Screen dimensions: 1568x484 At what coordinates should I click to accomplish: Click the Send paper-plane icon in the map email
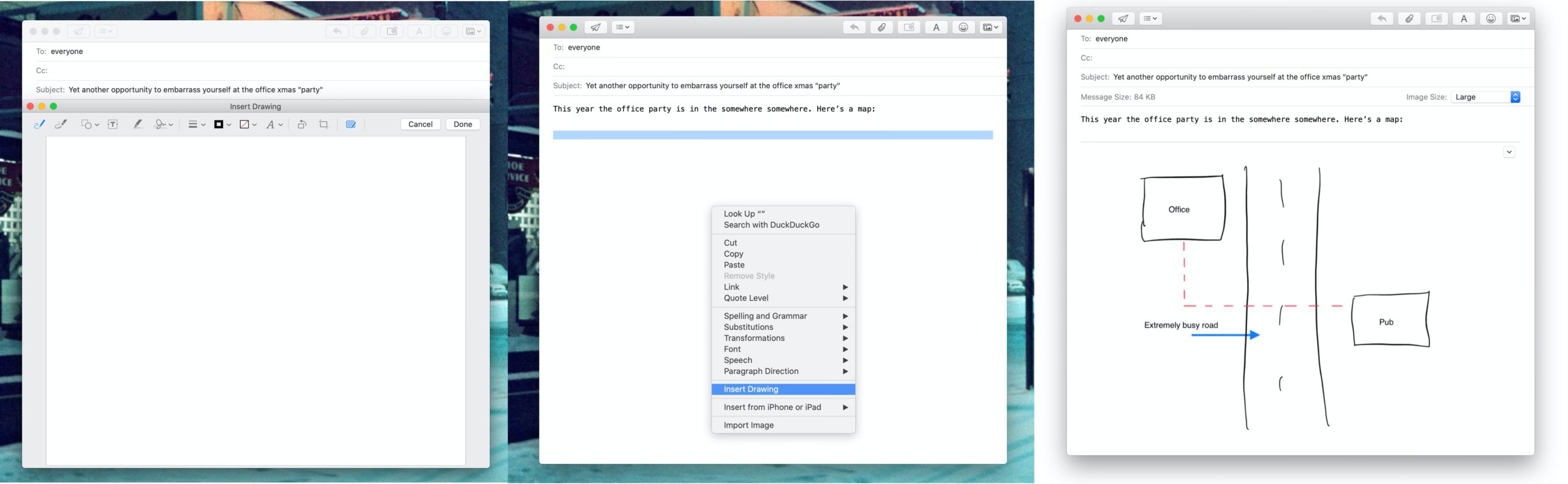(1123, 19)
